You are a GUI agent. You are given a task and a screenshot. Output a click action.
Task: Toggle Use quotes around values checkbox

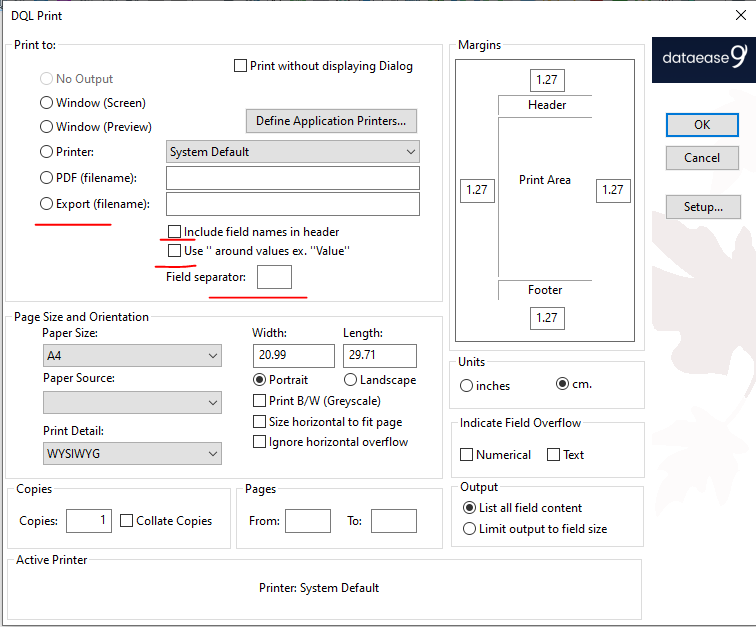pyautogui.click(x=174, y=251)
